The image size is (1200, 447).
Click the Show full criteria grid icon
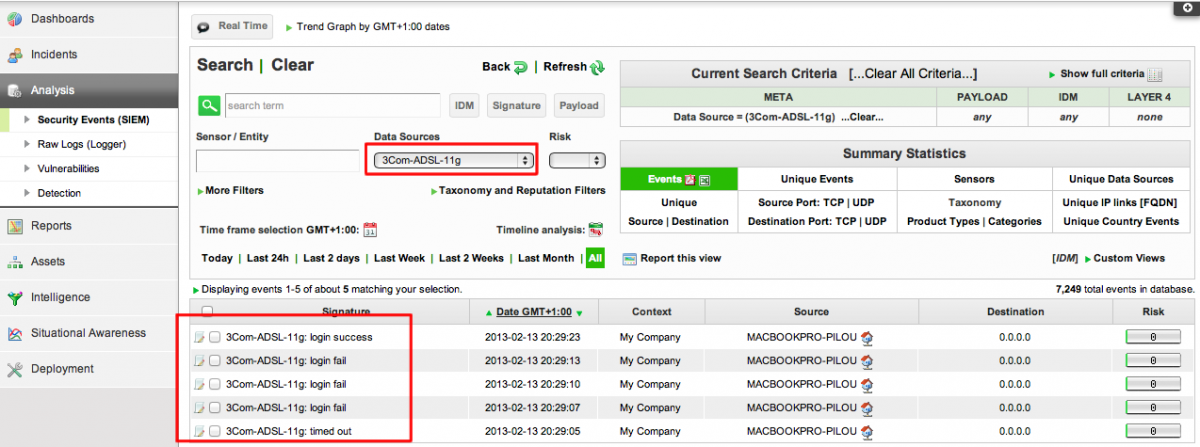1155,75
